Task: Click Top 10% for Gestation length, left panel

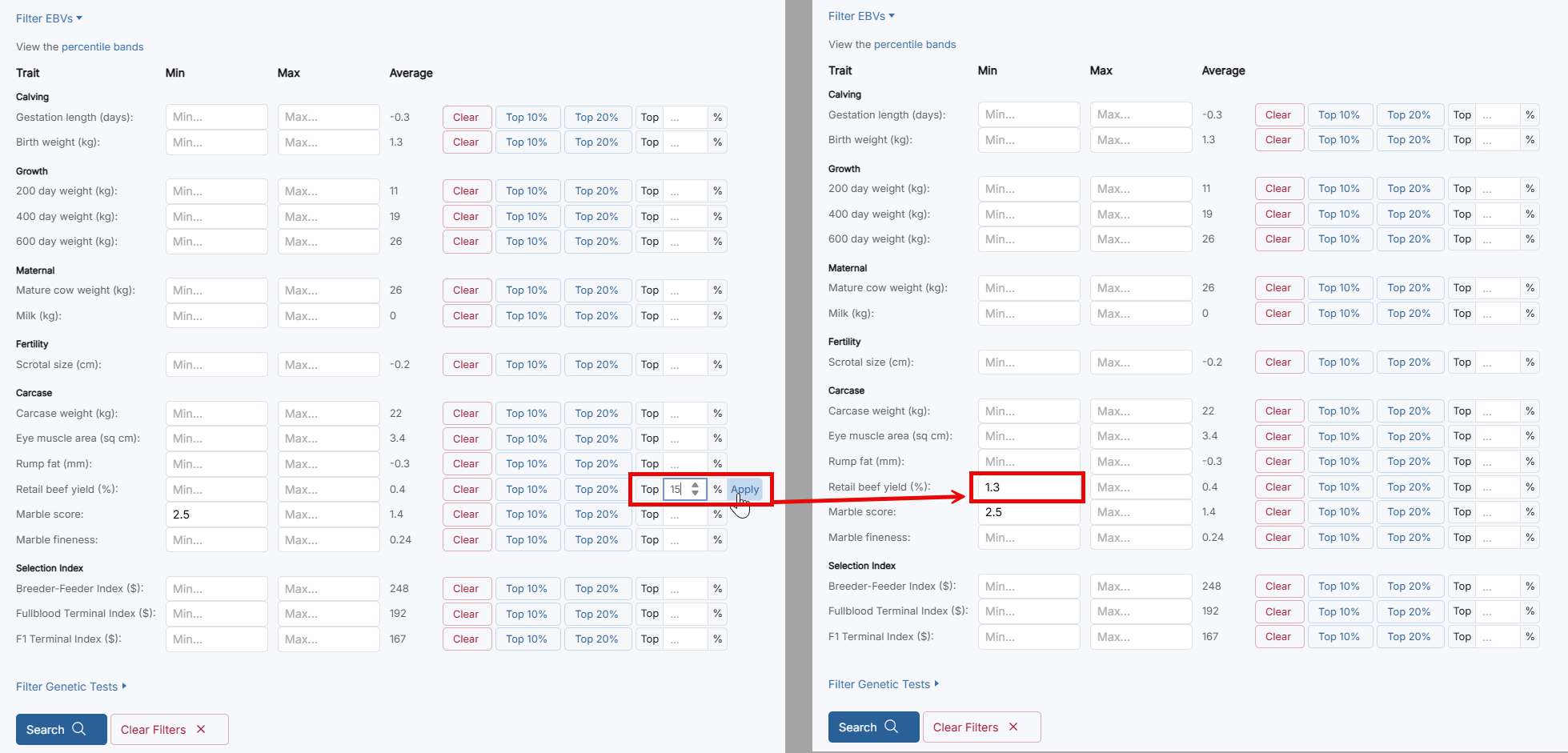Action: click(527, 118)
